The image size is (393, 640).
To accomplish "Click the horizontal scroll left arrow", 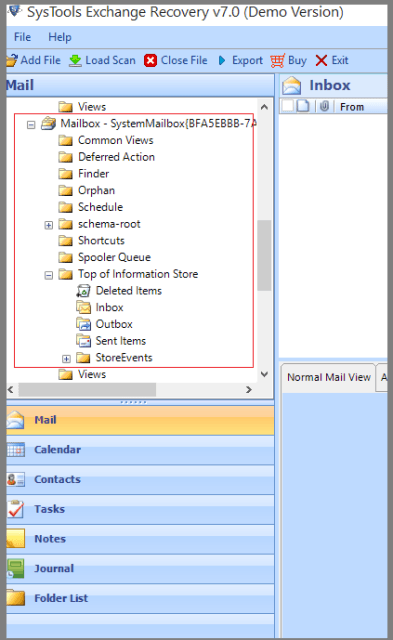I will (11, 389).
